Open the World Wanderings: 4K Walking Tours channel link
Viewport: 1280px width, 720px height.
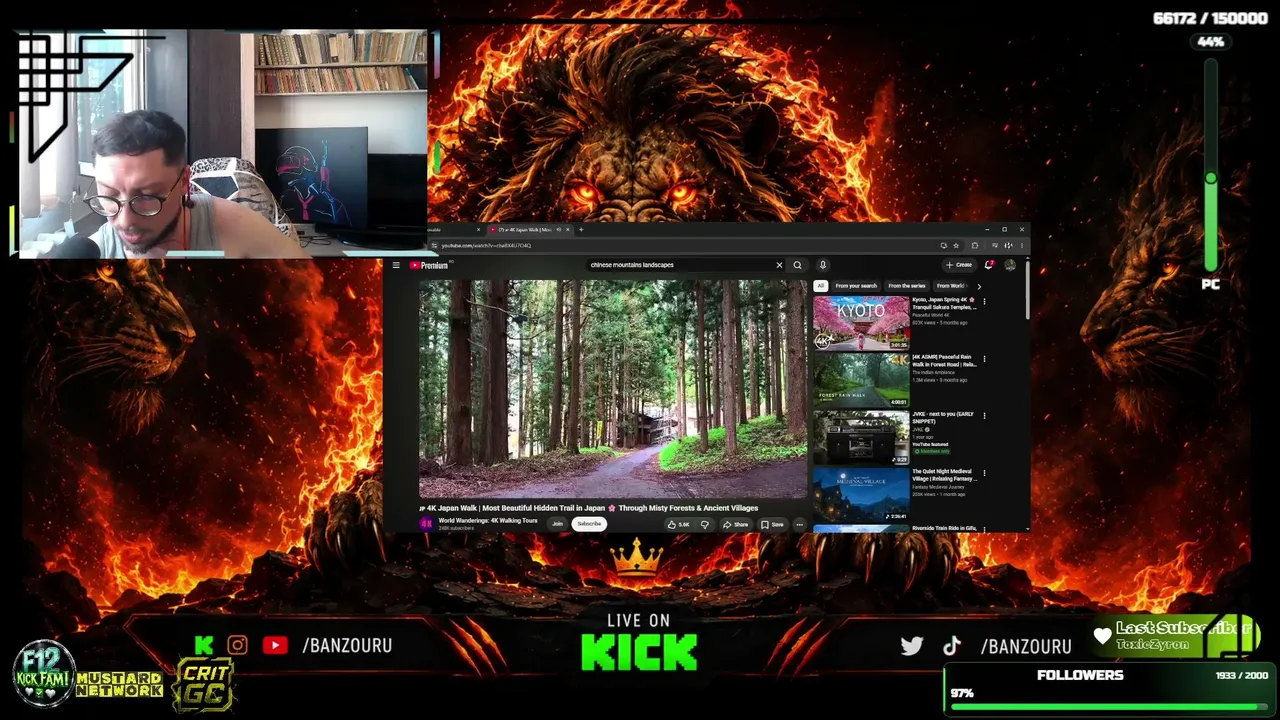point(488,520)
